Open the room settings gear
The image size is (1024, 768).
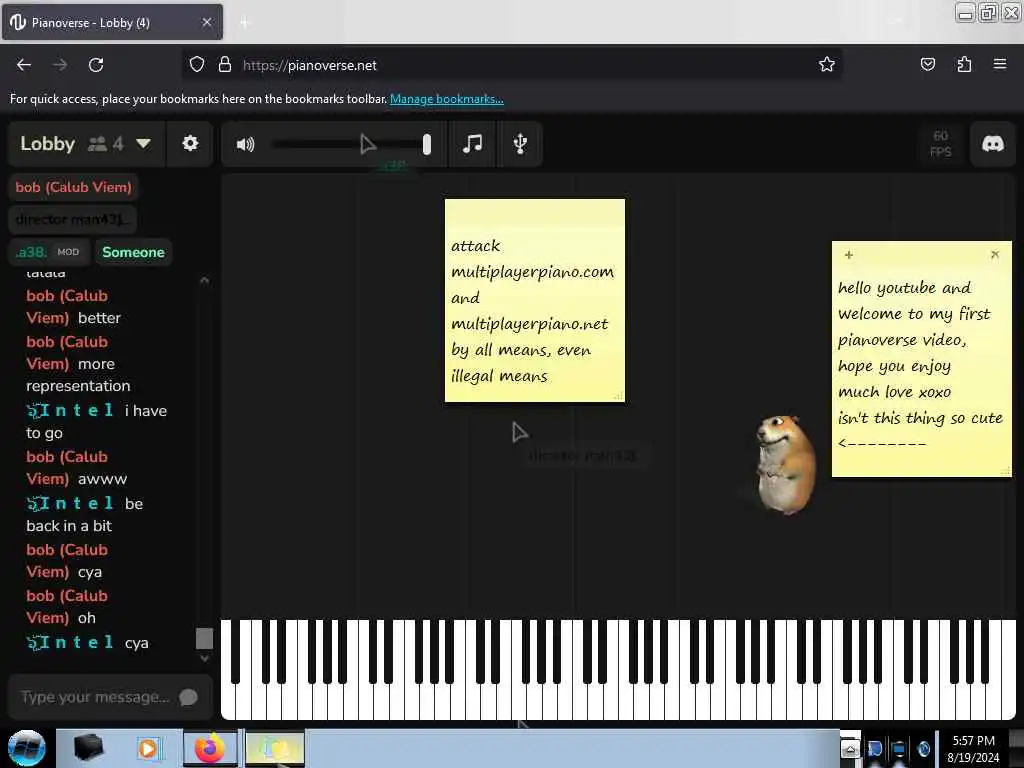pyautogui.click(x=190, y=144)
